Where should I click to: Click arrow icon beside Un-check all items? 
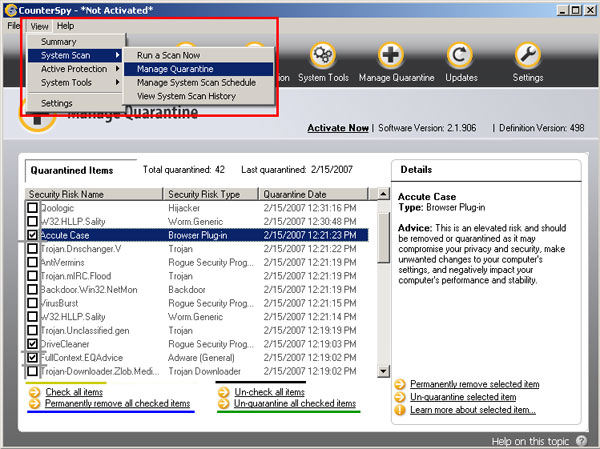click(x=223, y=392)
